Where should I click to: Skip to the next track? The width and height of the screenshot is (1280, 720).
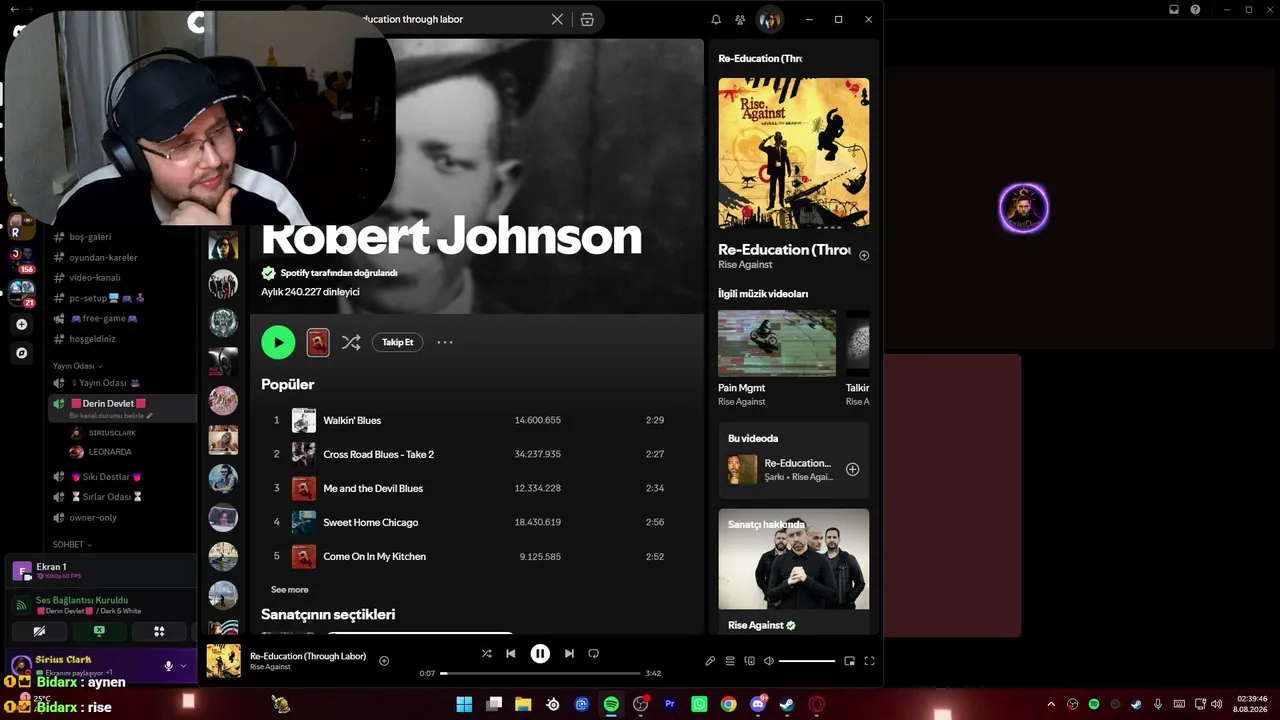[x=569, y=654]
